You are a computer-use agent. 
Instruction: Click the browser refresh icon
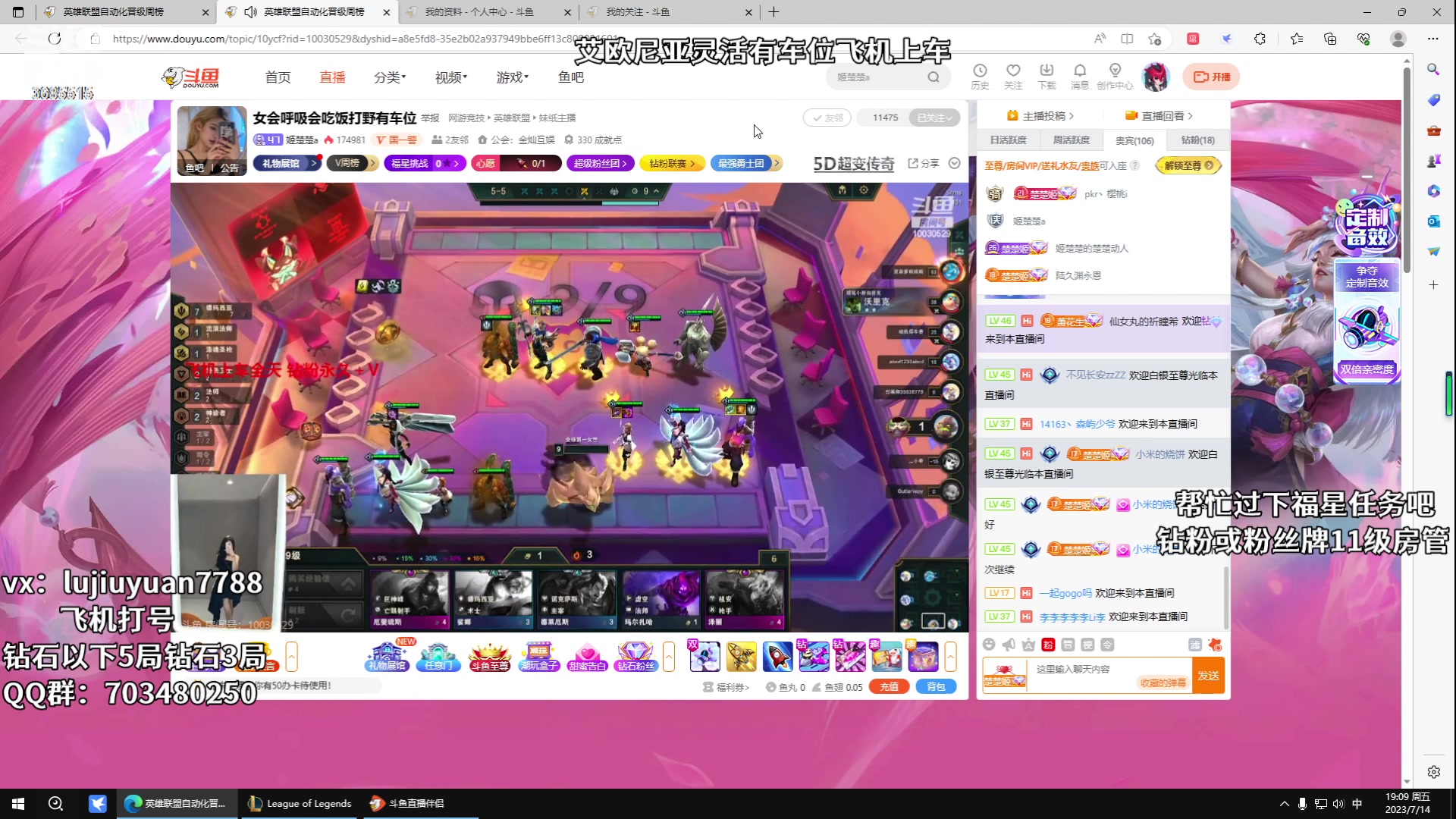55,39
